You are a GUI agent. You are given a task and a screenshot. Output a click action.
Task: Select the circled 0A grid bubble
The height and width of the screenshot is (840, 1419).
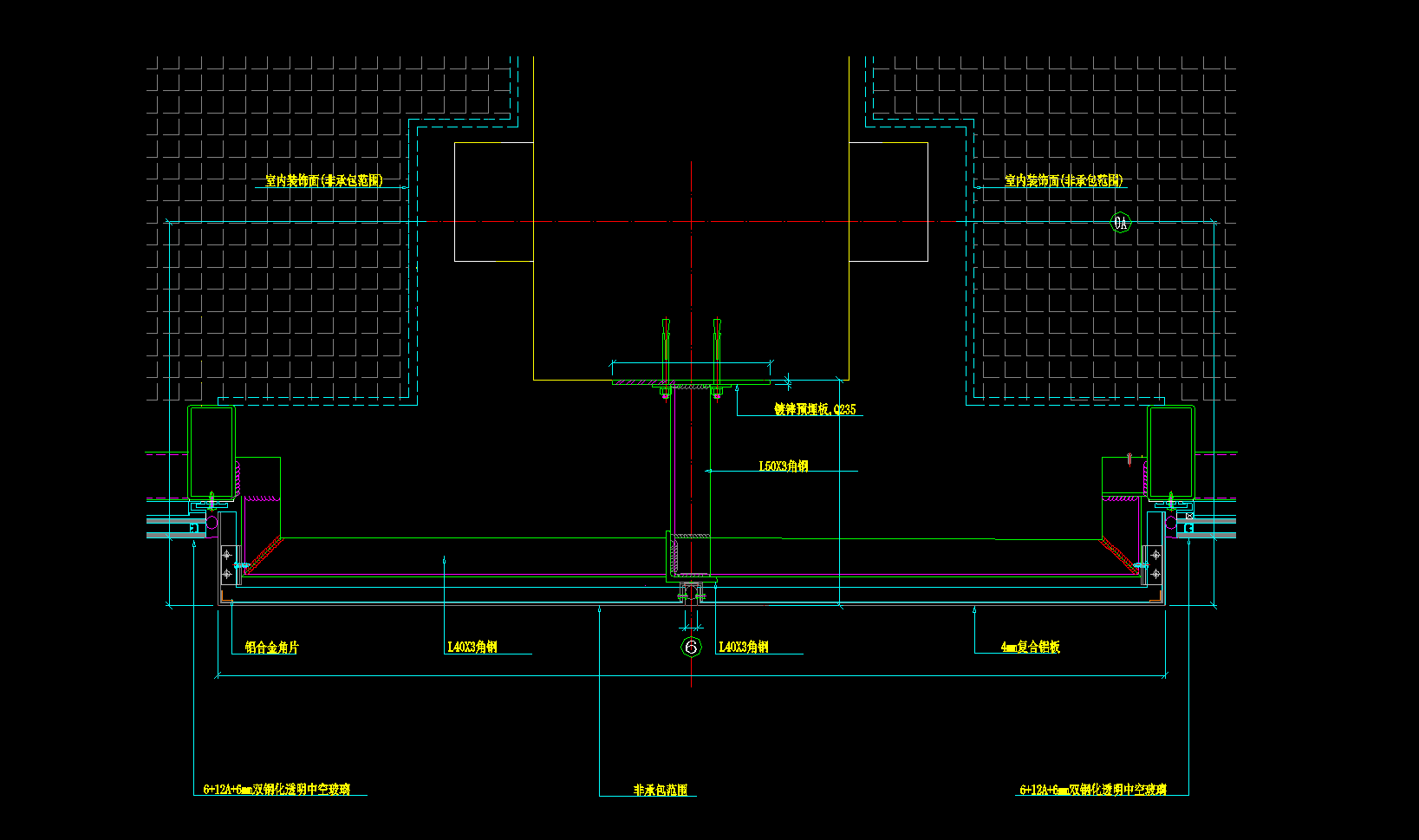(x=1121, y=223)
